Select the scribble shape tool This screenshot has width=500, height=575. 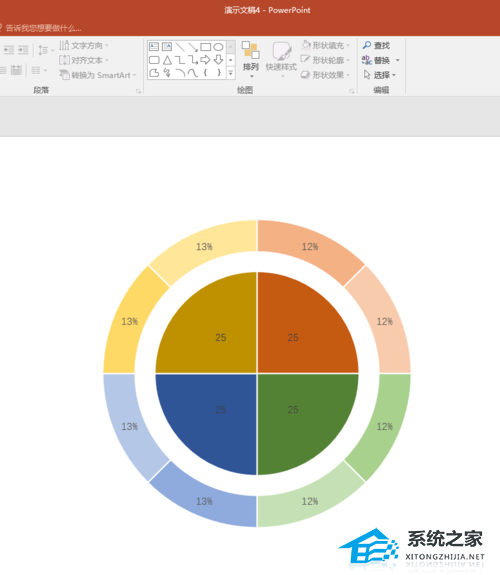pyautogui.click(x=167, y=73)
